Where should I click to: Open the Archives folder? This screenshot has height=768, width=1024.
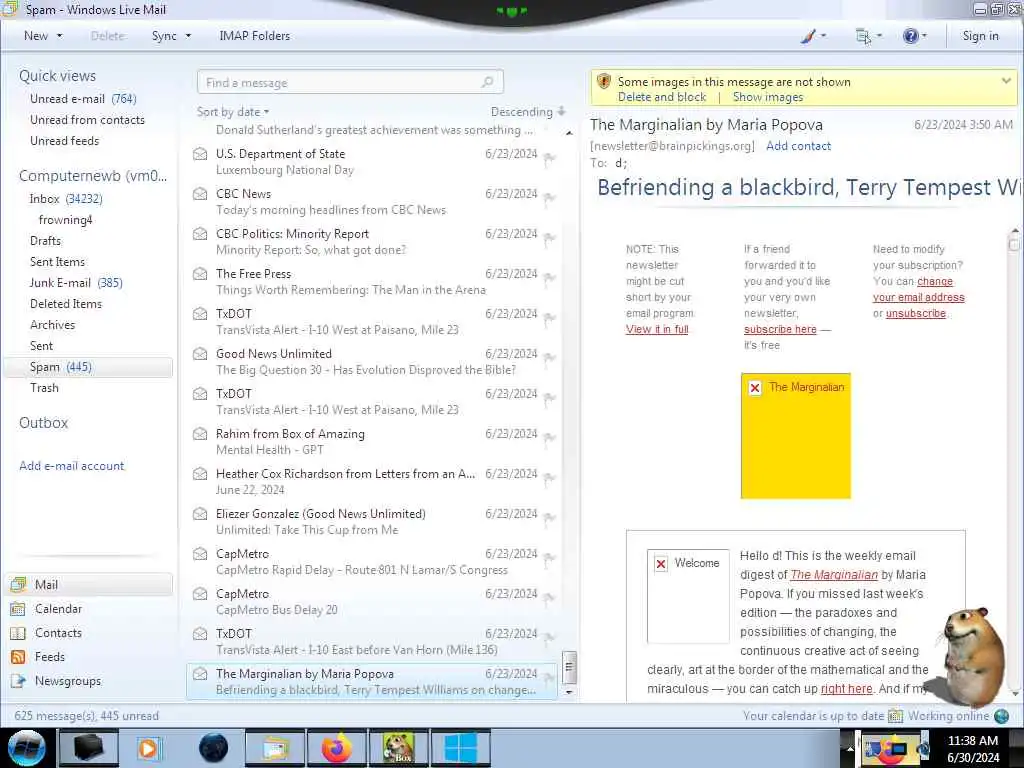[52, 325]
